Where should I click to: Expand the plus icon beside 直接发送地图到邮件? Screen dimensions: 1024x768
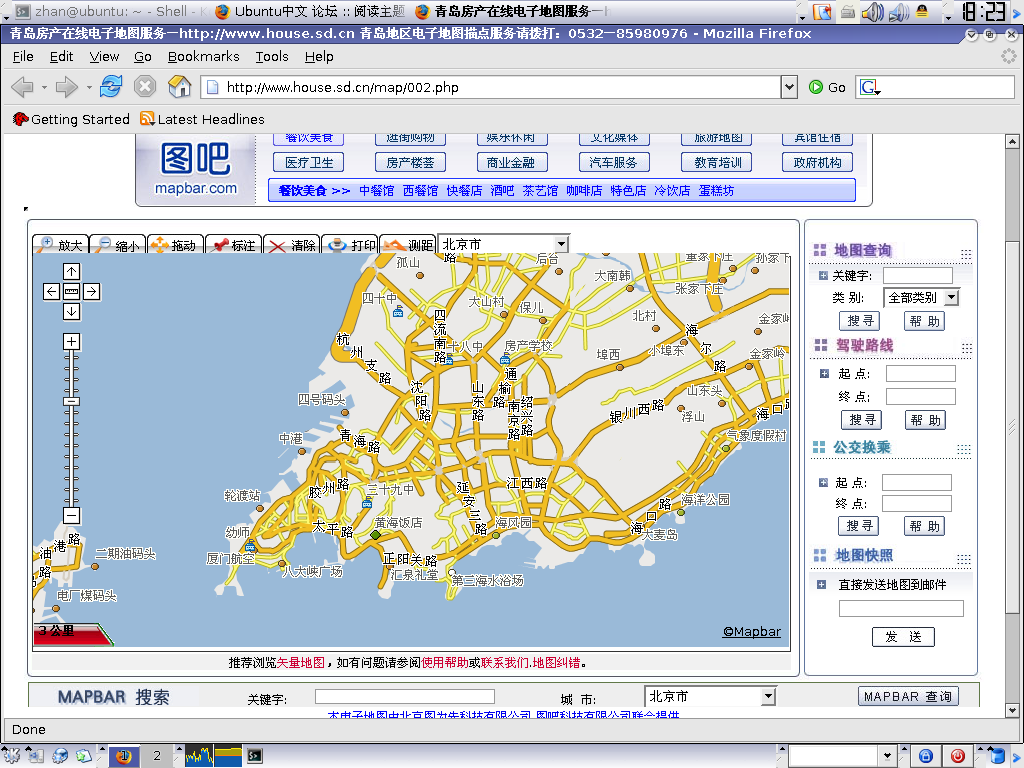(x=822, y=584)
